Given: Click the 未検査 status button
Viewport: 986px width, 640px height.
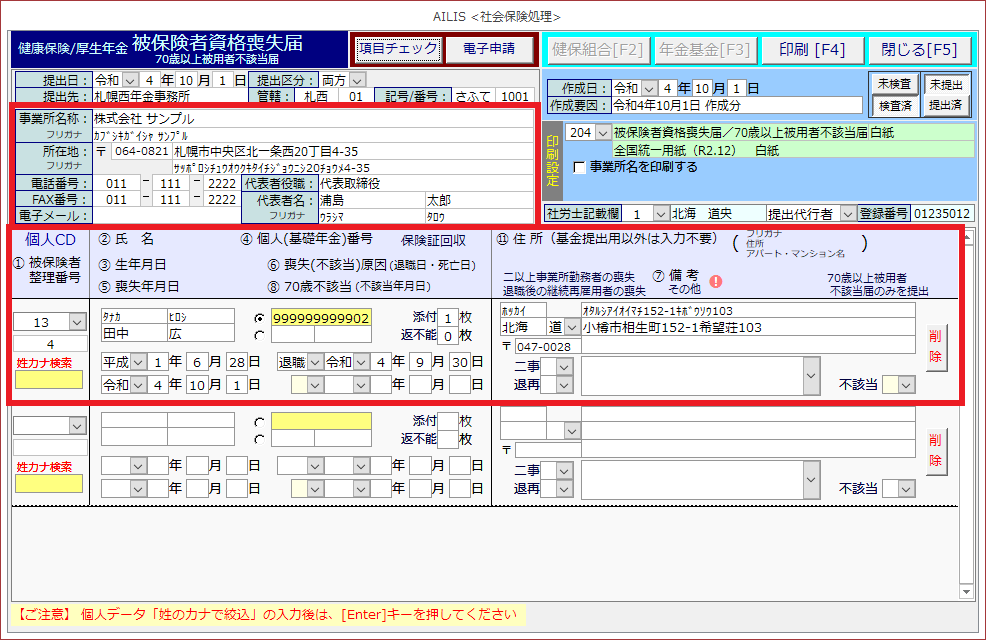Looking at the screenshot, I should [894, 84].
